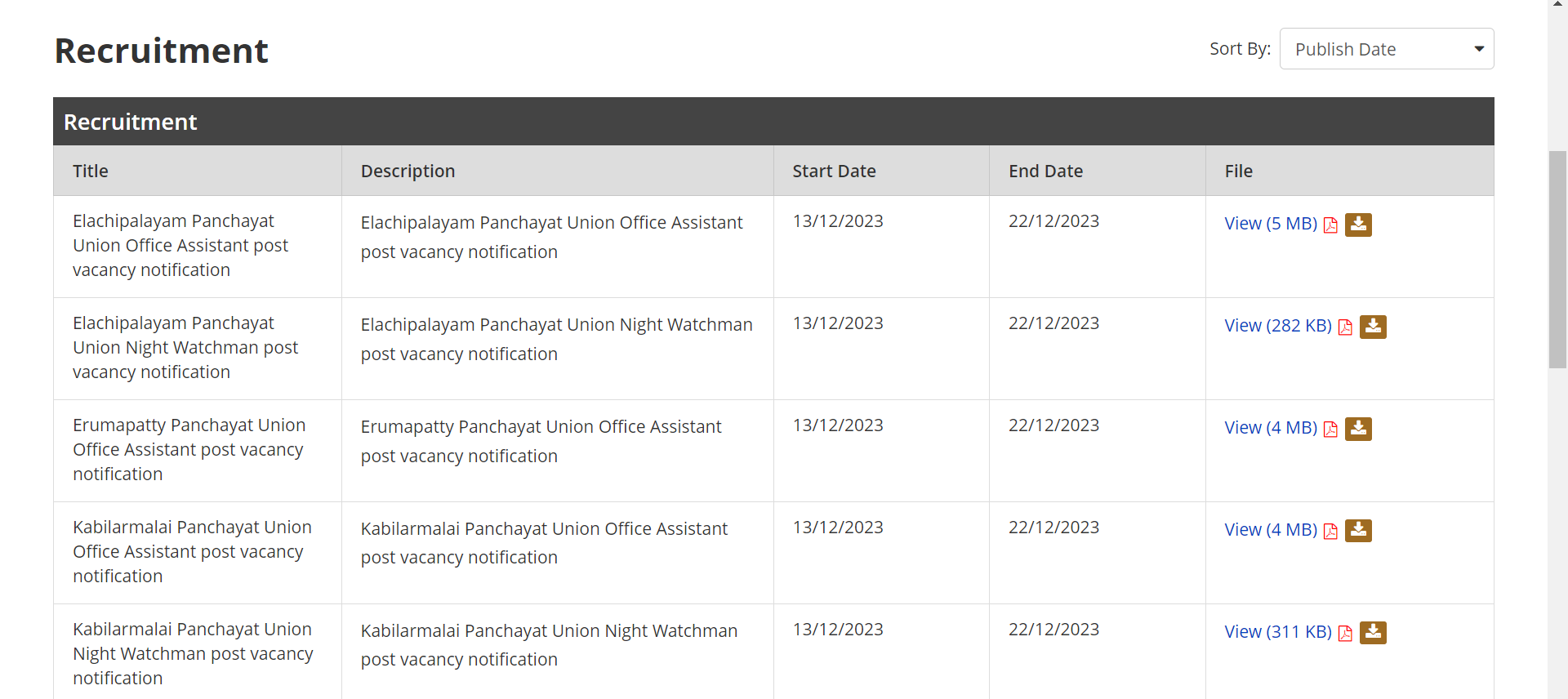
Task: Click the Title column header
Action: click(x=91, y=171)
